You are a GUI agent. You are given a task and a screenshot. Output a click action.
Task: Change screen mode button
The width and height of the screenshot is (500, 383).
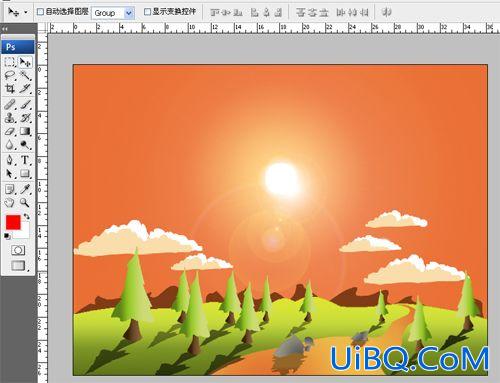click(x=18, y=265)
